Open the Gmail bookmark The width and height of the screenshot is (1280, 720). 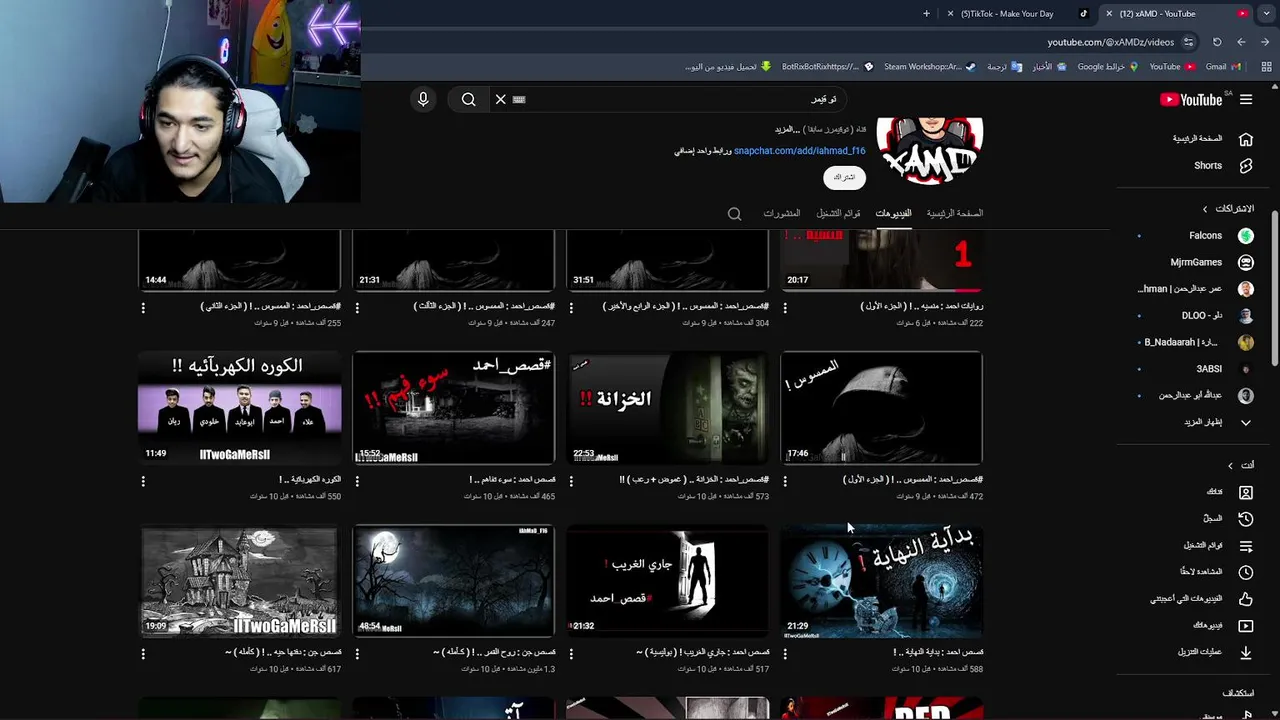[1223, 67]
